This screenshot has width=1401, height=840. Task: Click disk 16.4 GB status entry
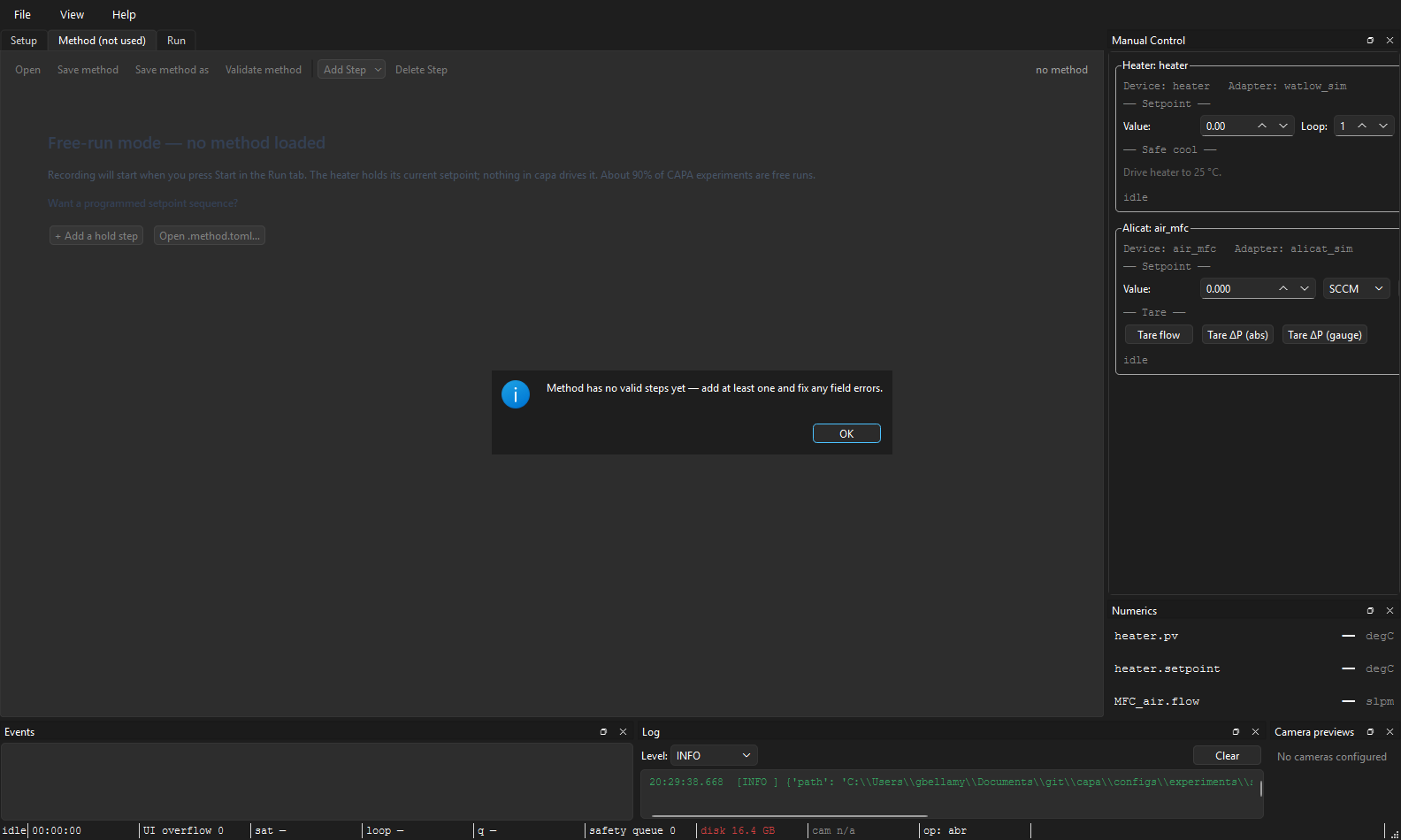pyautogui.click(x=738, y=830)
